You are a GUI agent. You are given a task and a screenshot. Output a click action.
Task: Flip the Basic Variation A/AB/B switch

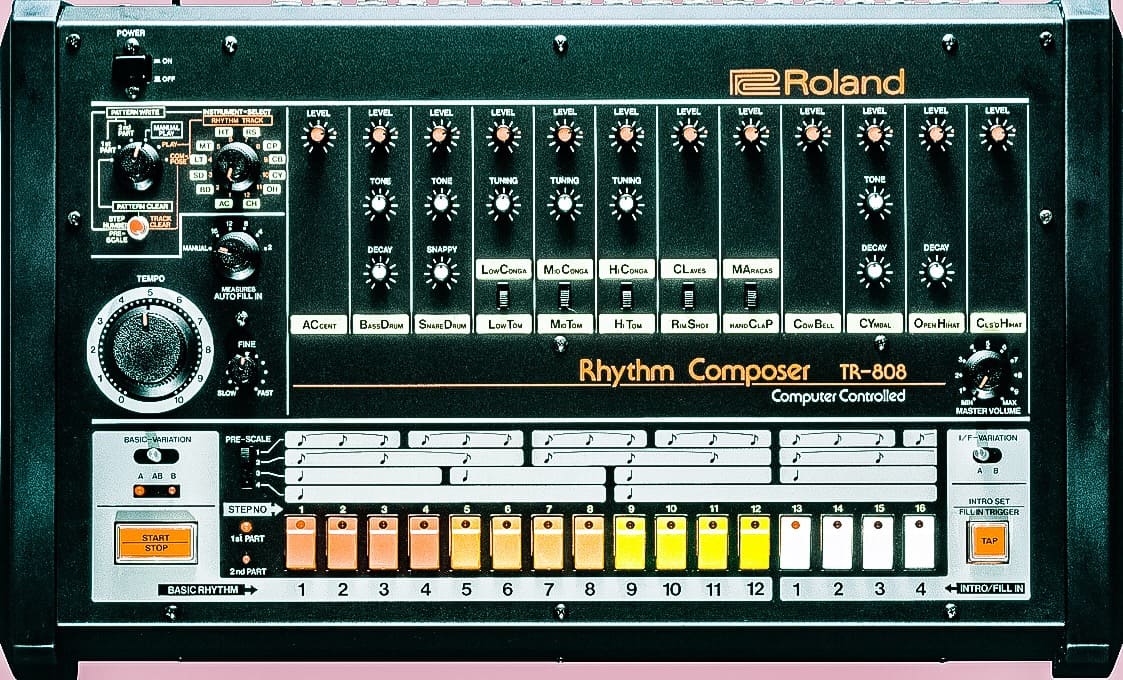pyautogui.click(x=157, y=456)
